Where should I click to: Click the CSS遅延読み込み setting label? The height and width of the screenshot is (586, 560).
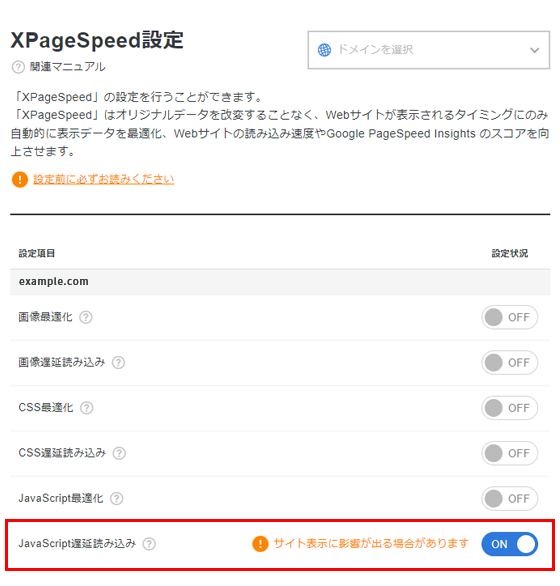[62, 453]
